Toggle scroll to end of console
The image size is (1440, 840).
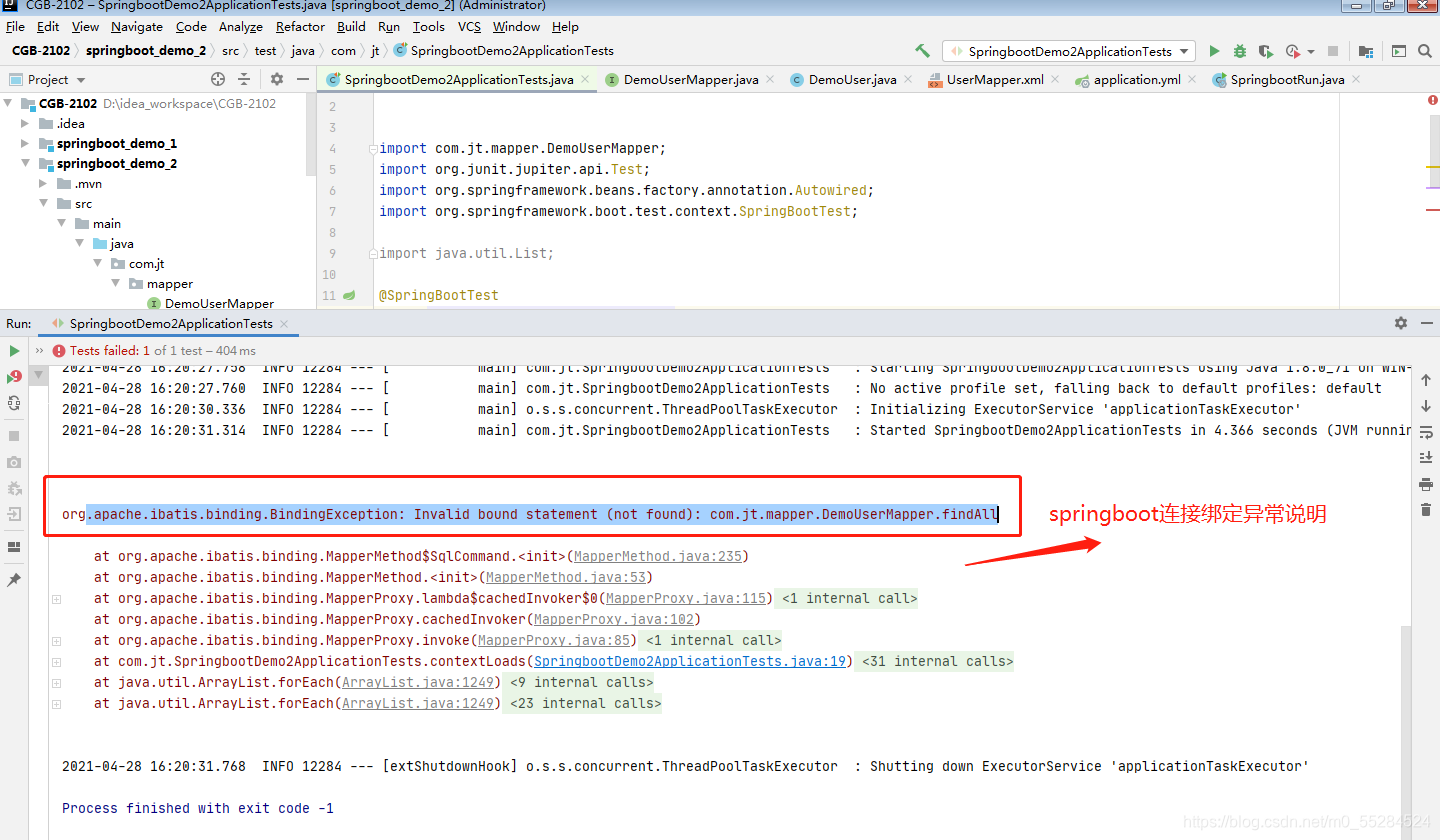point(1426,458)
